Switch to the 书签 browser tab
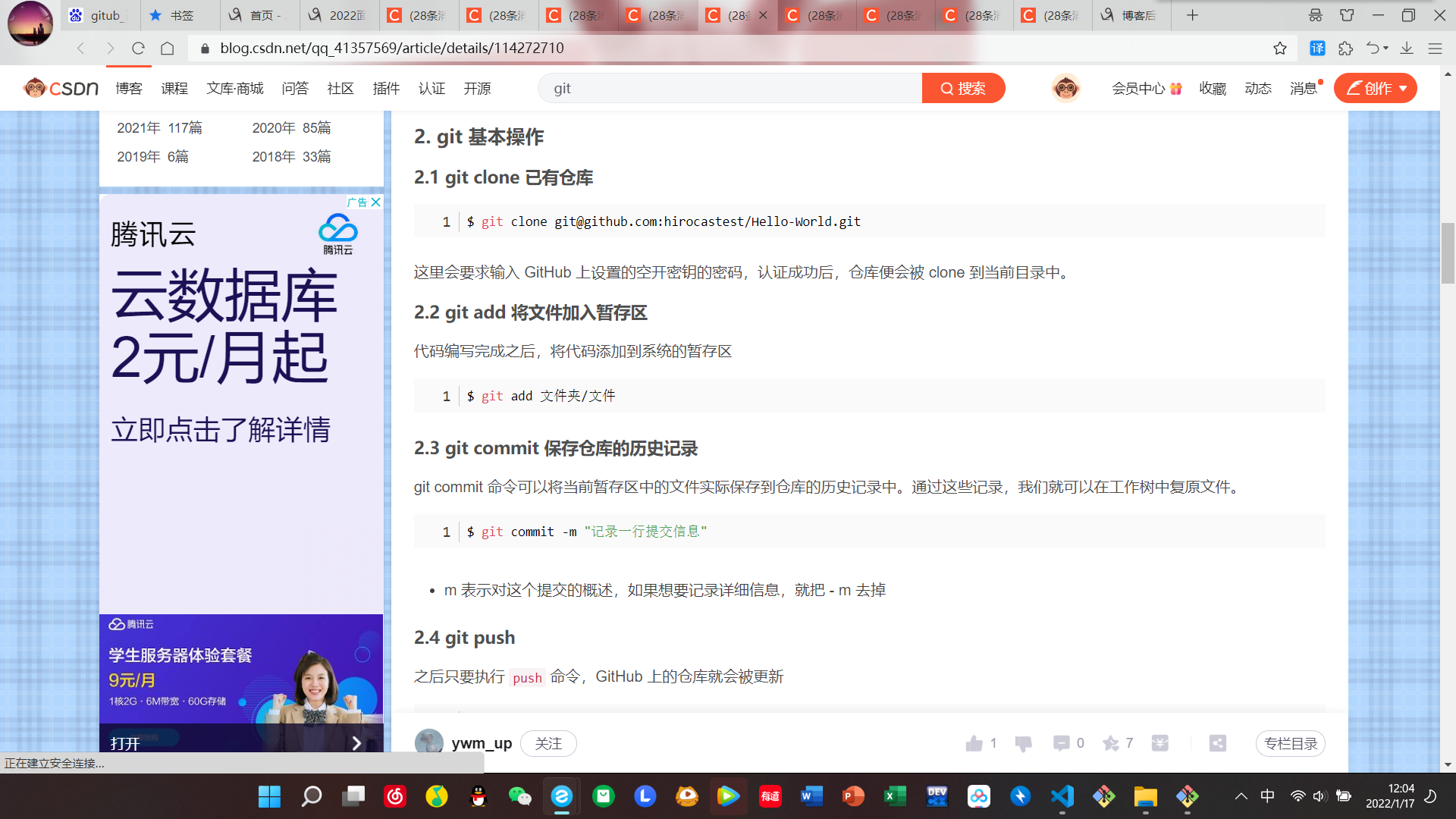This screenshot has height=819, width=1456. [x=180, y=15]
